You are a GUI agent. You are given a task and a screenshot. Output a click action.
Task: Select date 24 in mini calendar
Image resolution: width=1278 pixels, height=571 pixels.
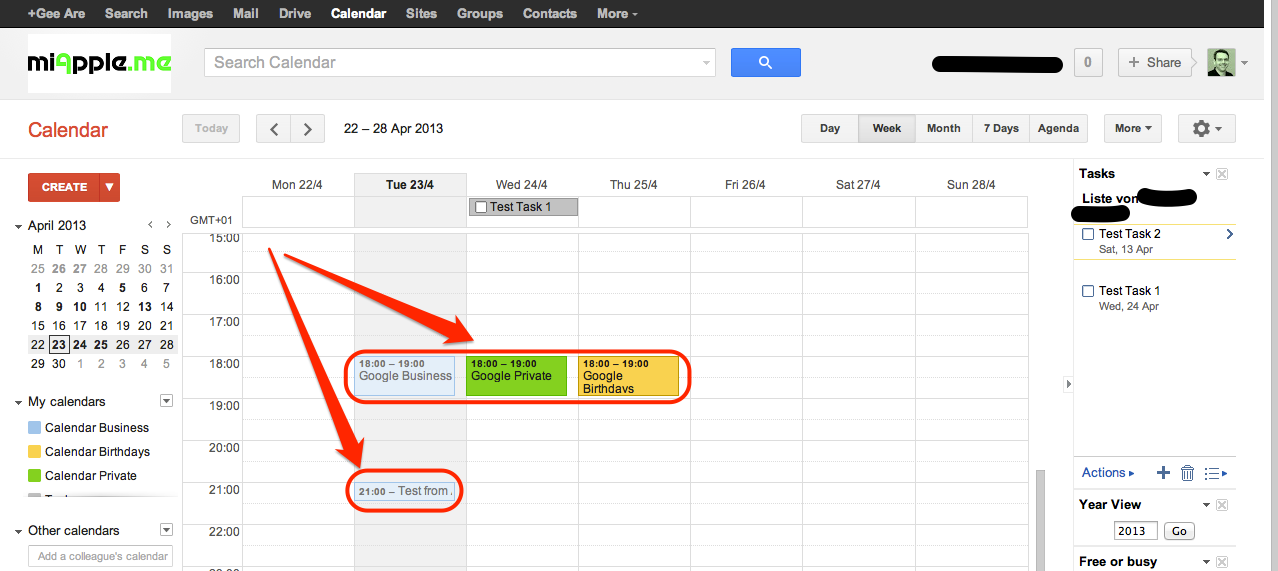coord(80,345)
